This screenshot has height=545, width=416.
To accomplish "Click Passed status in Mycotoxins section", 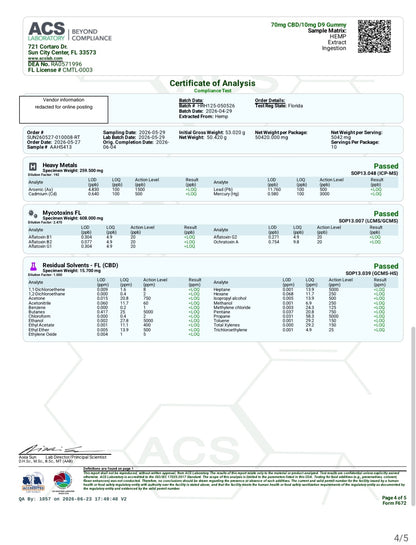I will click(x=386, y=214).
